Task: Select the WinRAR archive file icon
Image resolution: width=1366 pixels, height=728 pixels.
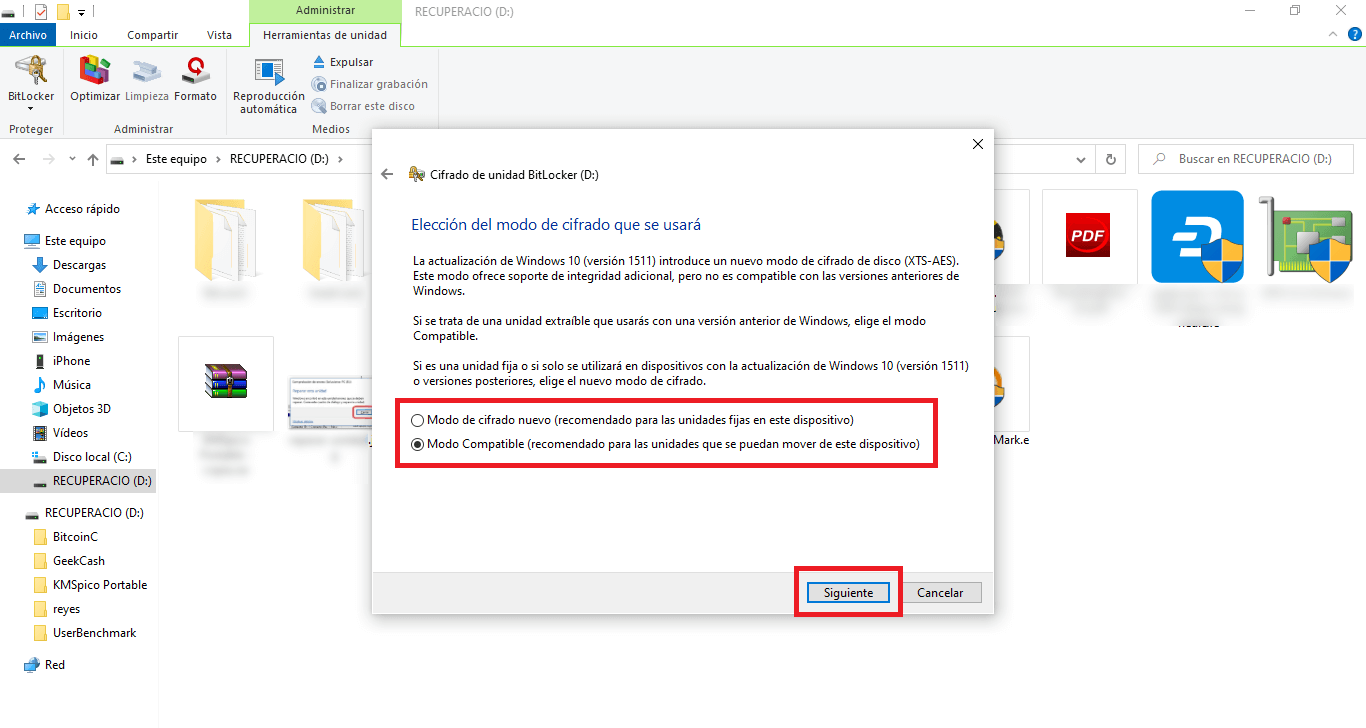Action: (x=225, y=382)
